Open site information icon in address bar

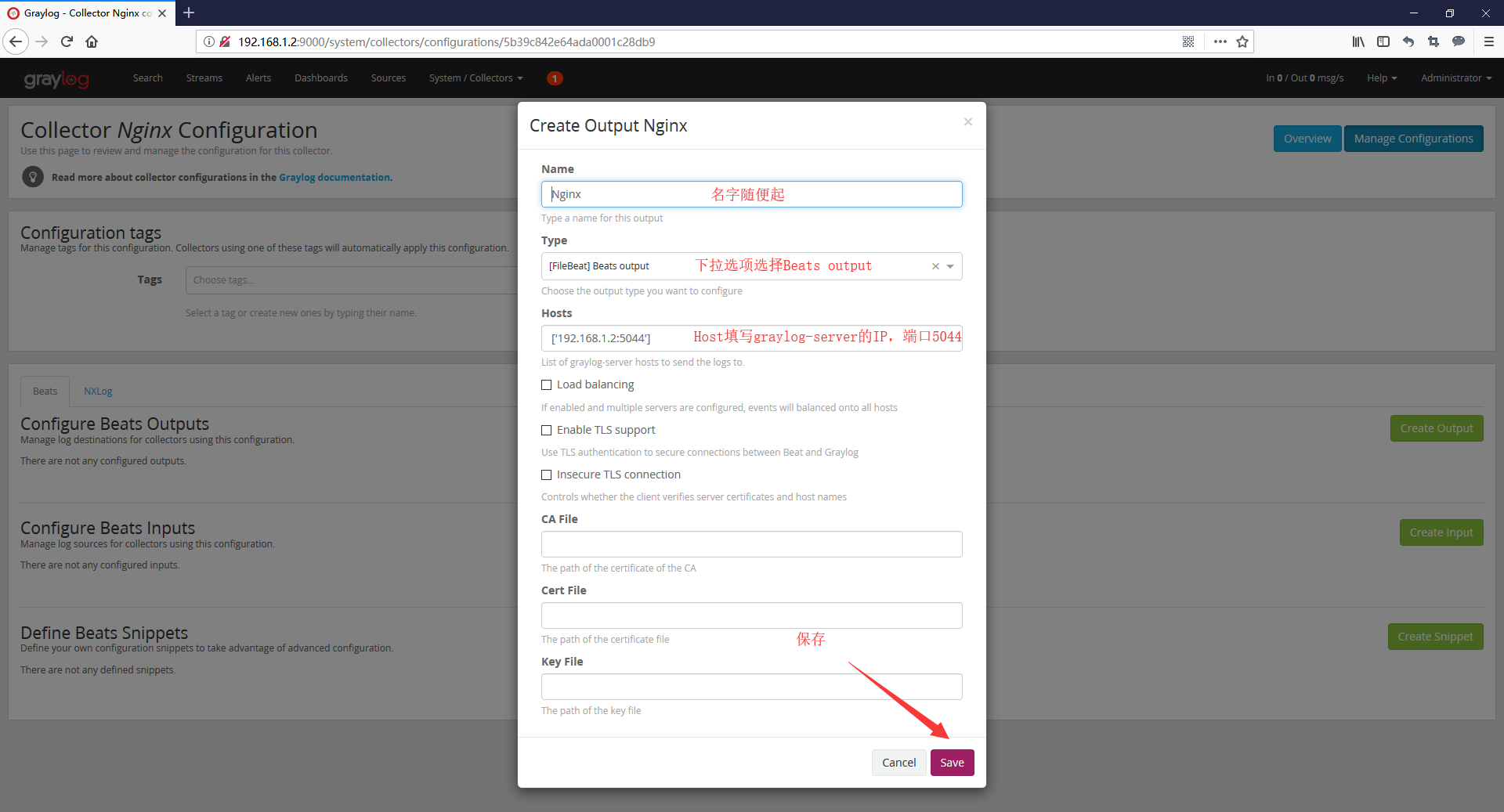(209, 42)
